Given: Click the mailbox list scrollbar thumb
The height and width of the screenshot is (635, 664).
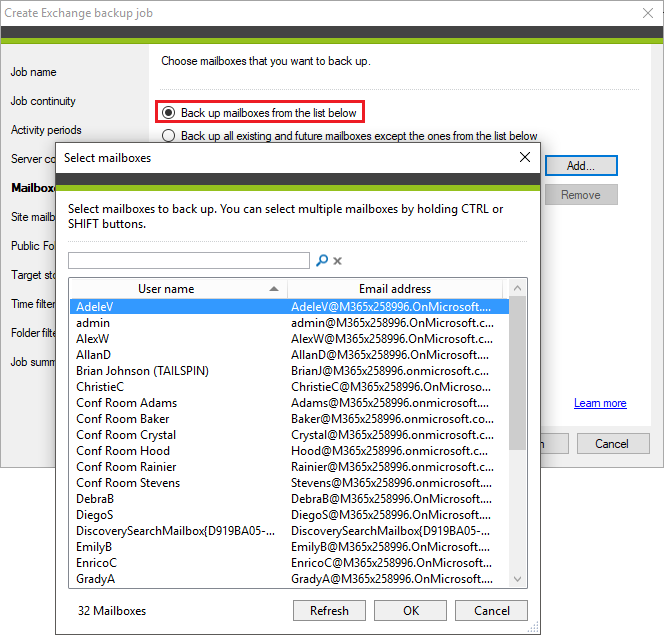Looking at the screenshot, I should [x=517, y=373].
